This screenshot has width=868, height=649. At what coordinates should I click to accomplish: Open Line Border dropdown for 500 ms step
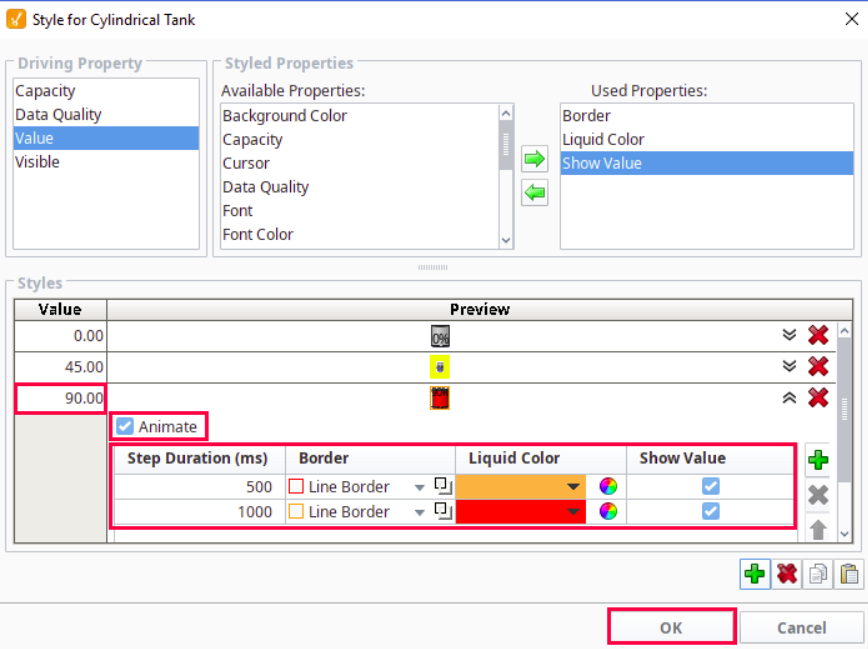coord(420,487)
